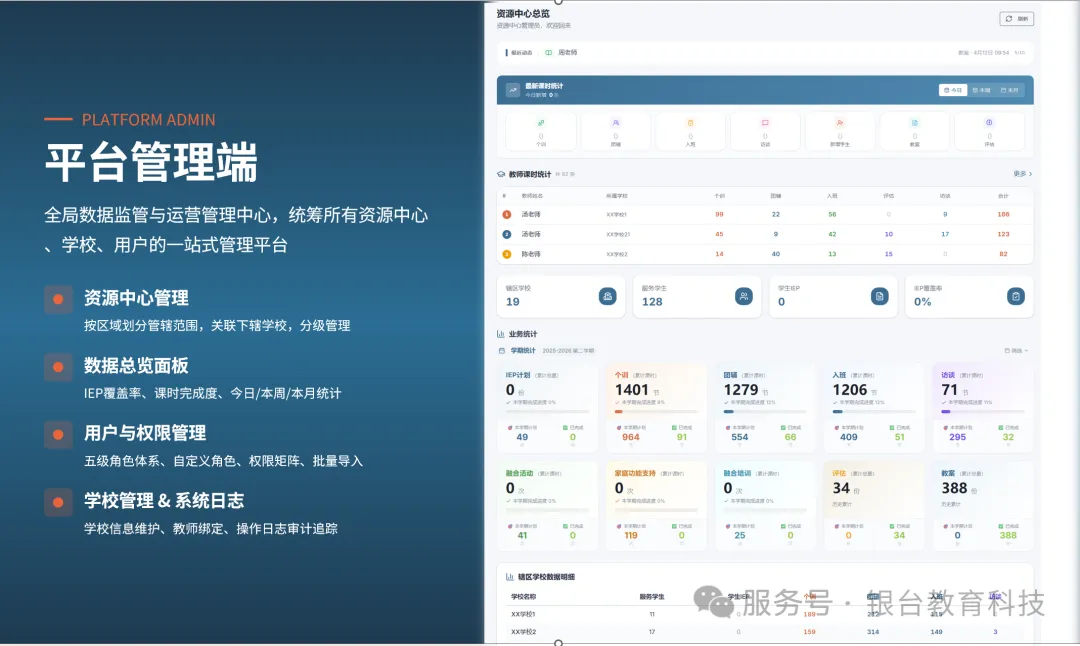Click the purple 团辅 people icon
This screenshot has width=1080, height=646.
(616, 123)
